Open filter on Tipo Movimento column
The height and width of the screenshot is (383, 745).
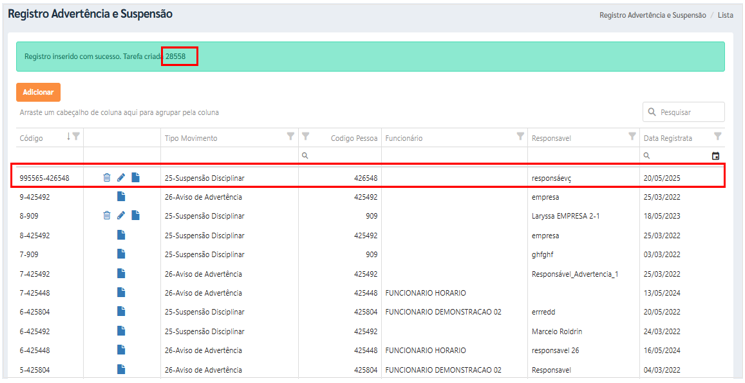[290, 137]
